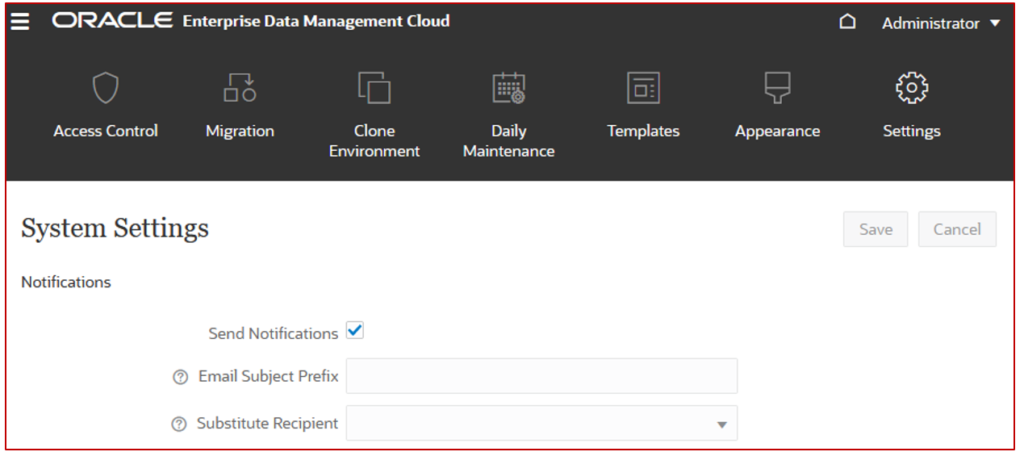This screenshot has height=456, width=1024.
Task: Click the Substitute Recipient combo box field
Action: (x=541, y=423)
